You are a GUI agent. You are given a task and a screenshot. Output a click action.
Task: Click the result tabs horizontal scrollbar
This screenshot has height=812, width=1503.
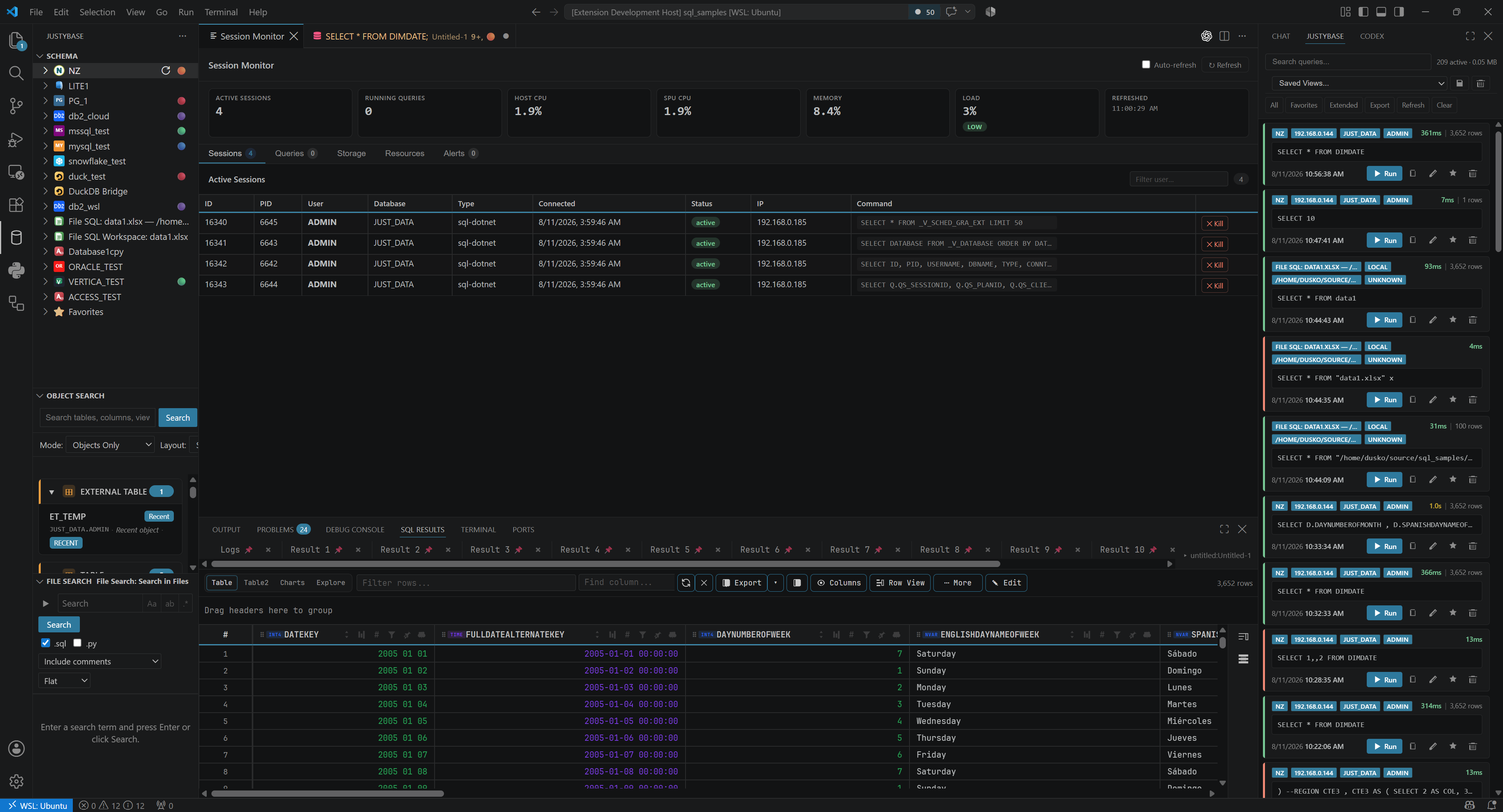coord(606,564)
